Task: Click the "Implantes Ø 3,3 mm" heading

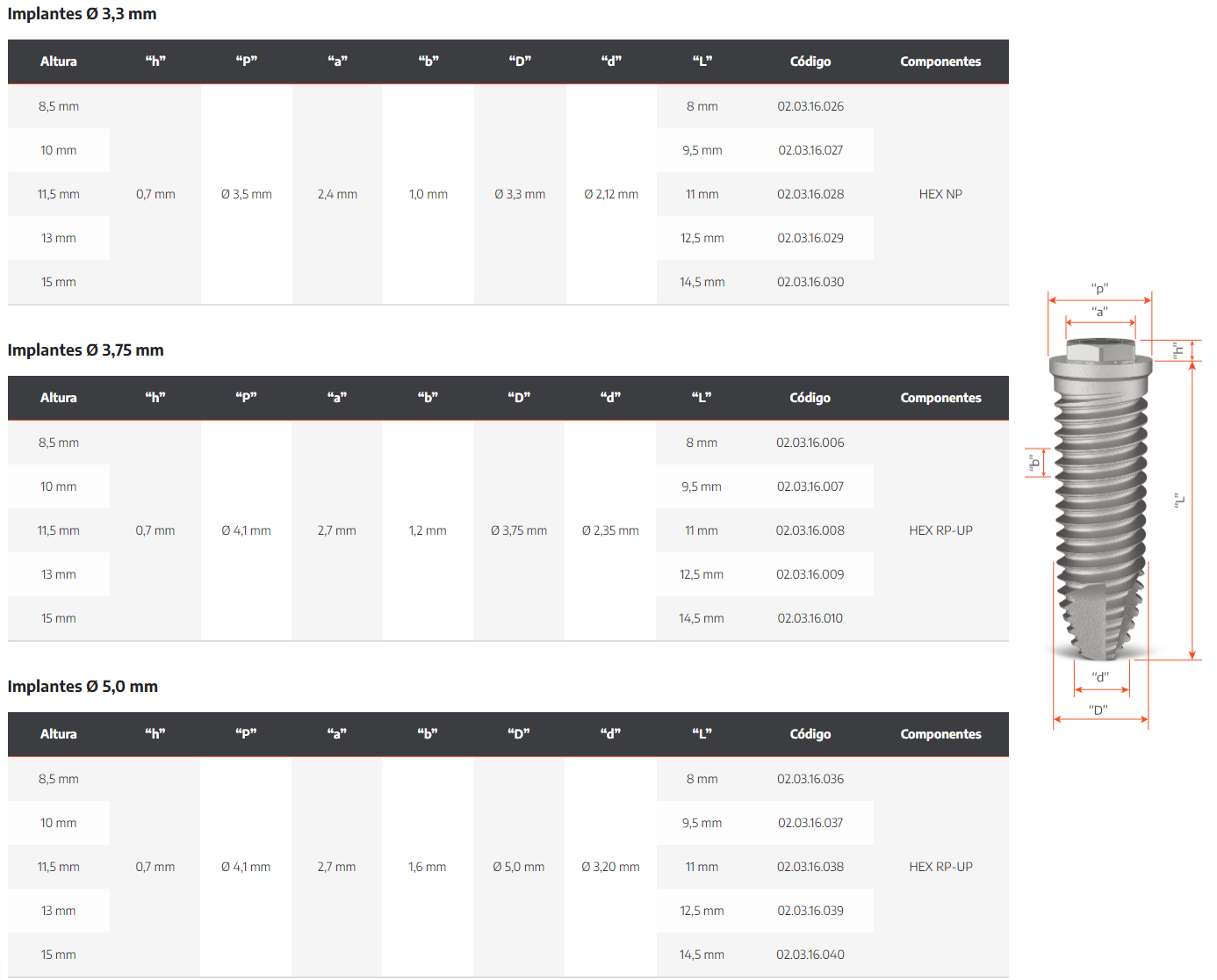Action: [x=83, y=14]
